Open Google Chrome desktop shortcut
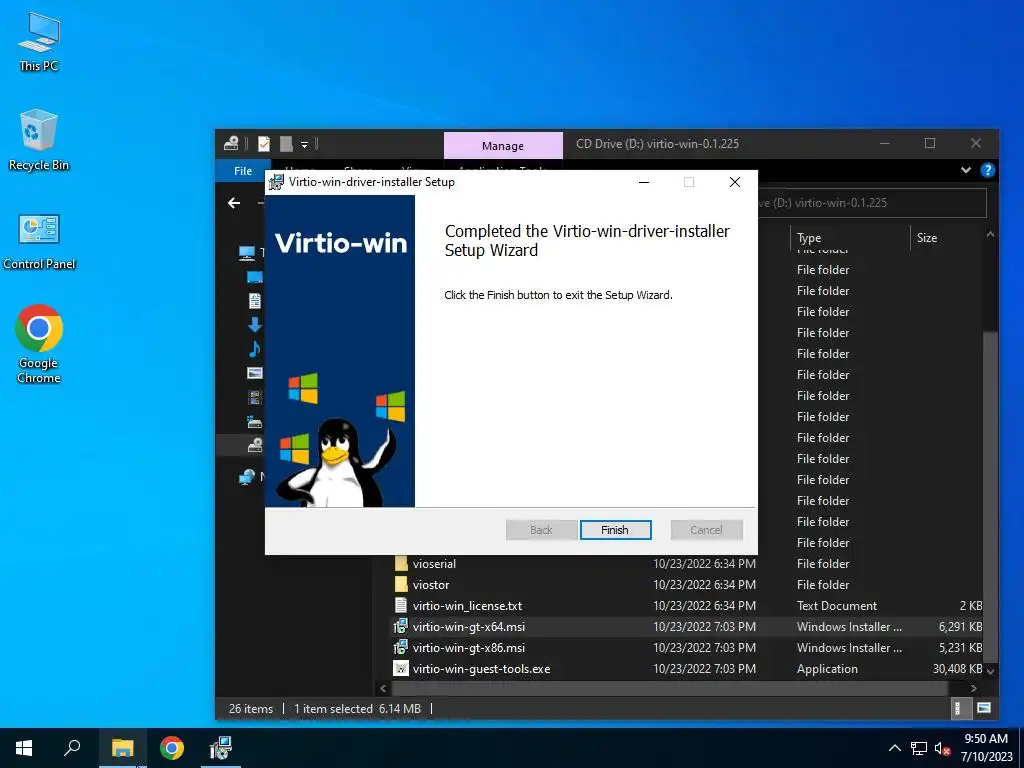The image size is (1024, 768). coord(39,344)
